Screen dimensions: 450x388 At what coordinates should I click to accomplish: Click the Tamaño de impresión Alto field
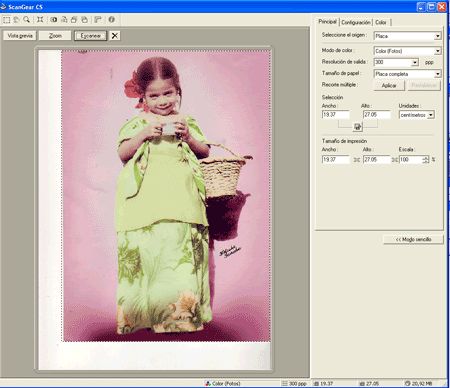376,160
